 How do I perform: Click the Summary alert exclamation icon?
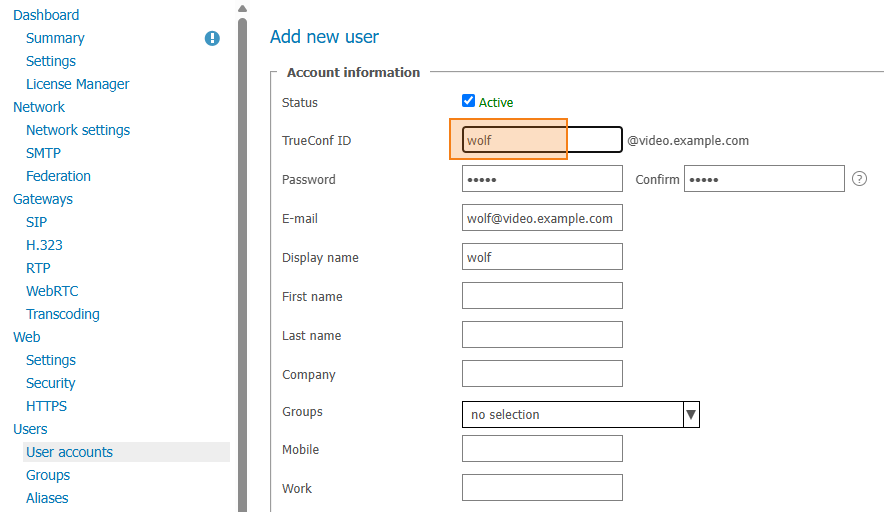click(212, 38)
